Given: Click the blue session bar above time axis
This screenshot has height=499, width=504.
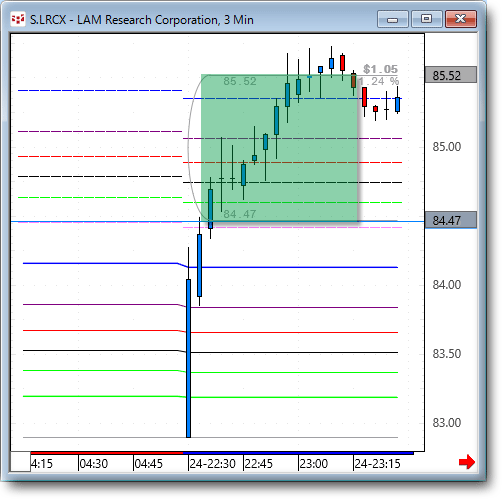Looking at the screenshot, I should 298,453.
